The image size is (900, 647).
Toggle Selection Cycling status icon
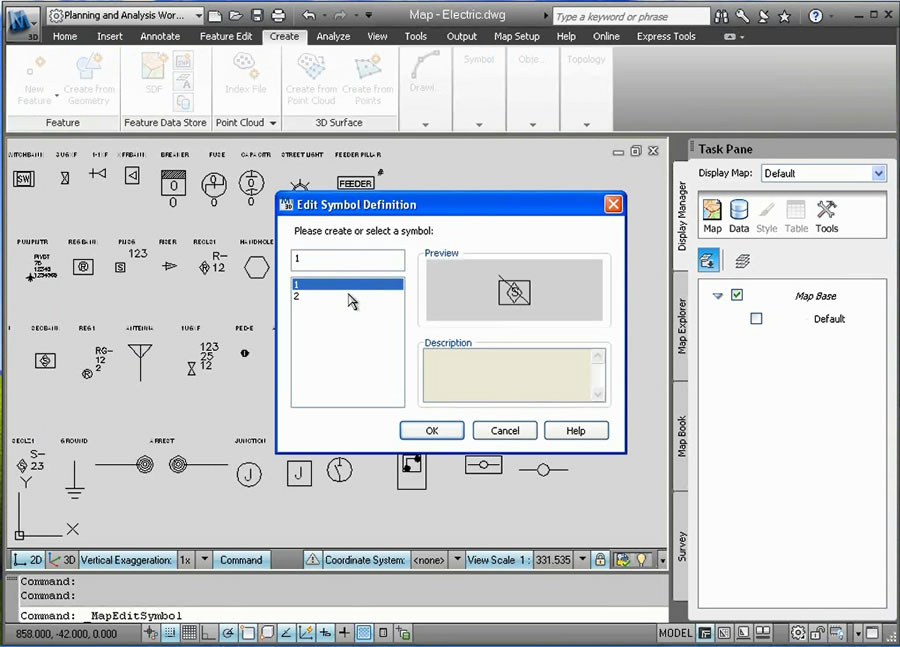pos(403,633)
